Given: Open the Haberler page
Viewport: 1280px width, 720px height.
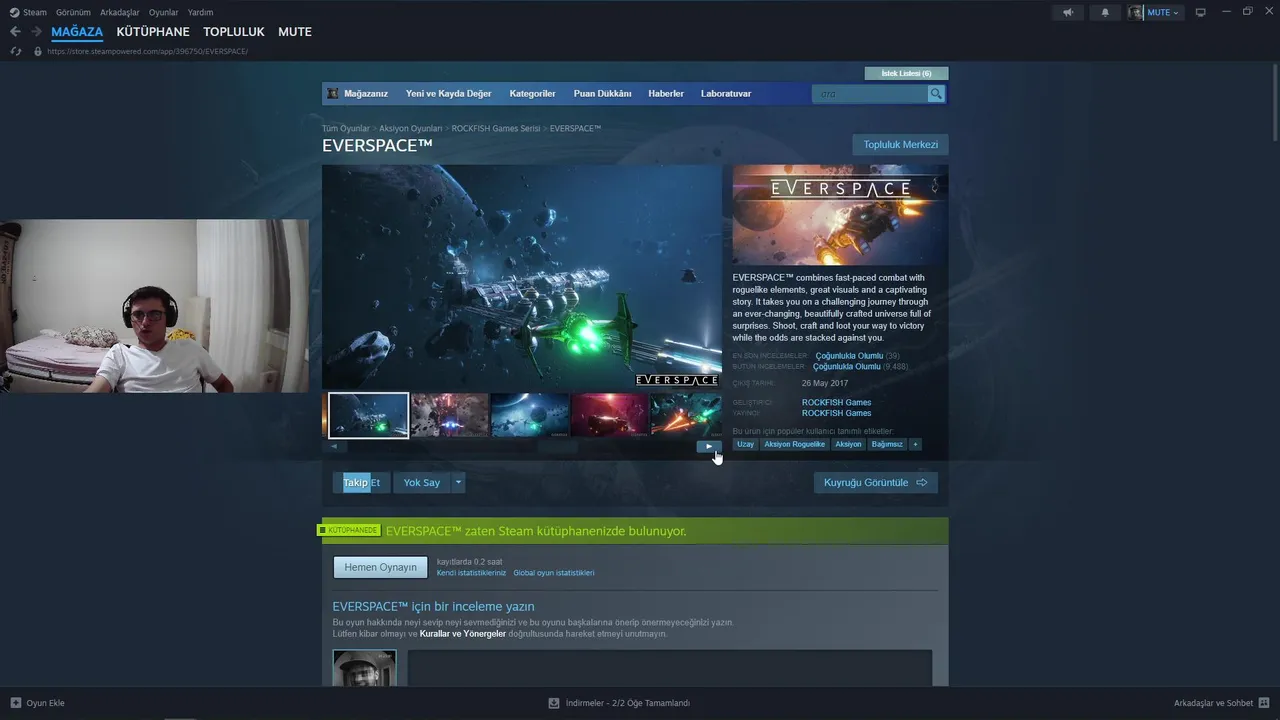Looking at the screenshot, I should click(x=666, y=93).
